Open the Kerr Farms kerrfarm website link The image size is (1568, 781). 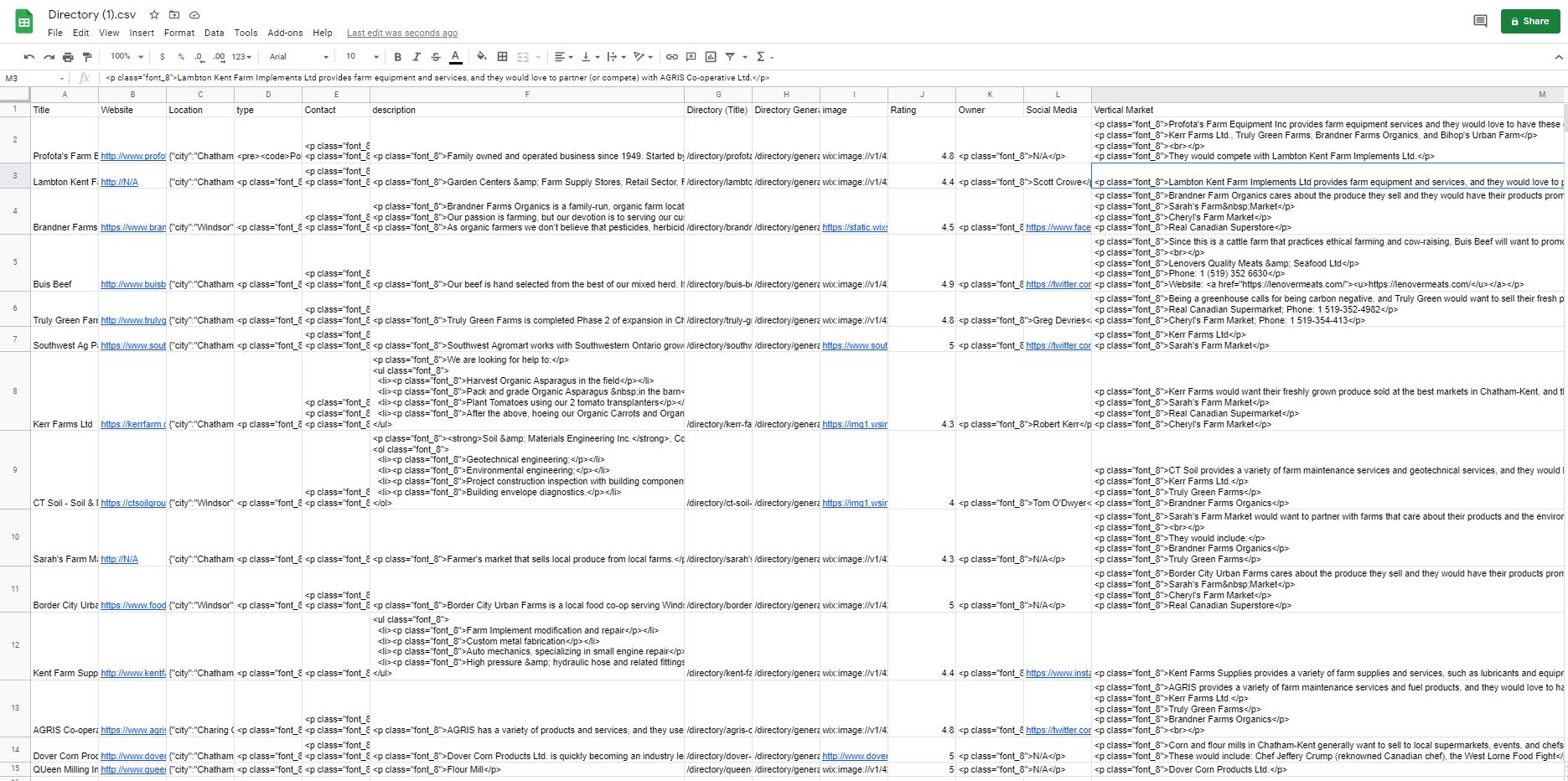[133, 424]
